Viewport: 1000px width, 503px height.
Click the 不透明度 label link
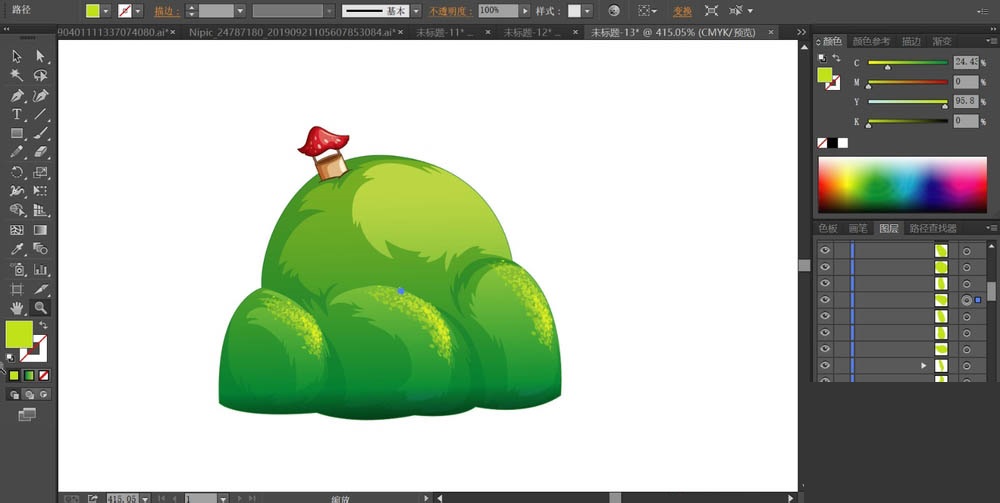point(452,11)
